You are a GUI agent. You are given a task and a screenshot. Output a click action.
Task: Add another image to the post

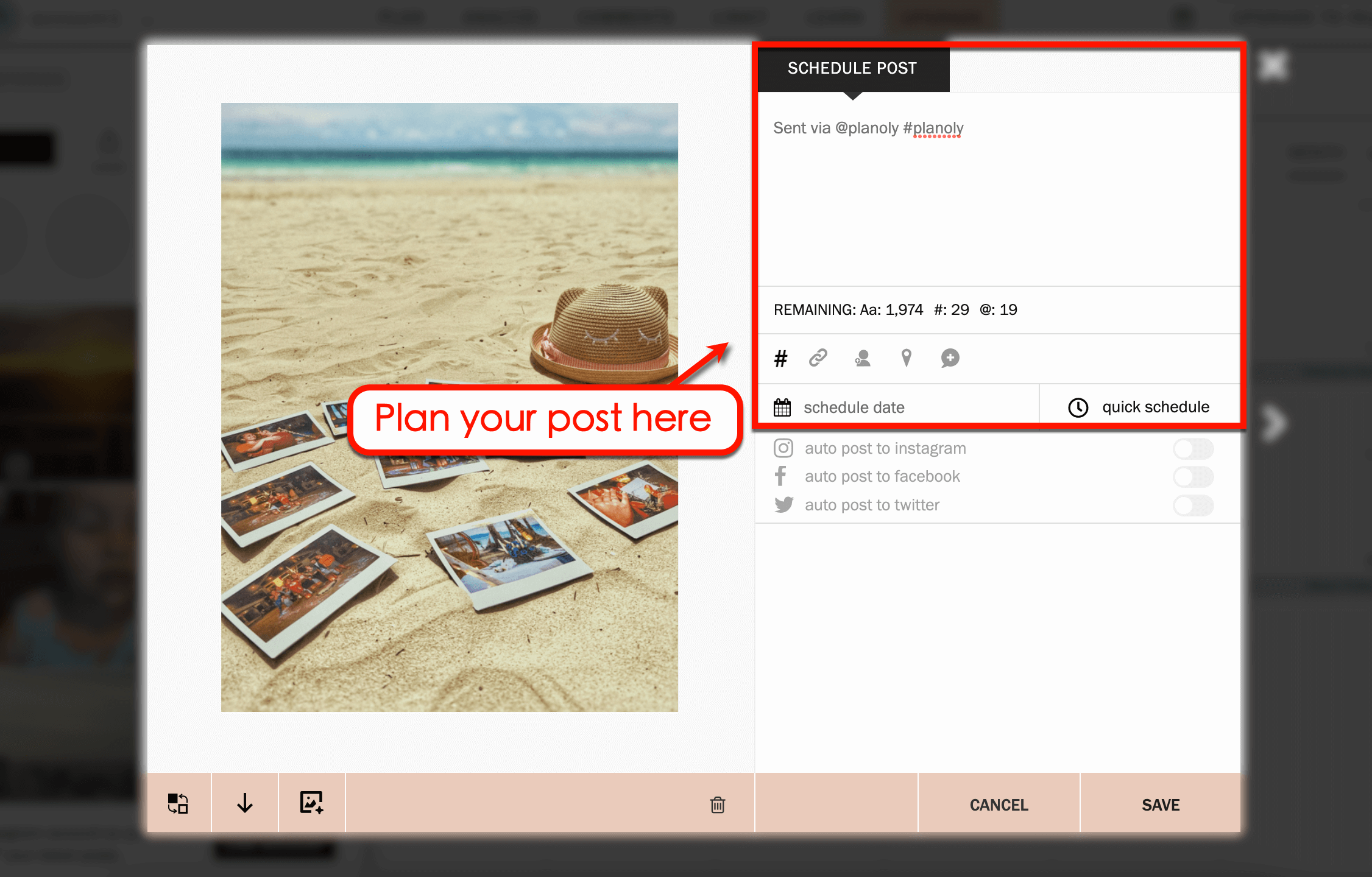click(311, 803)
